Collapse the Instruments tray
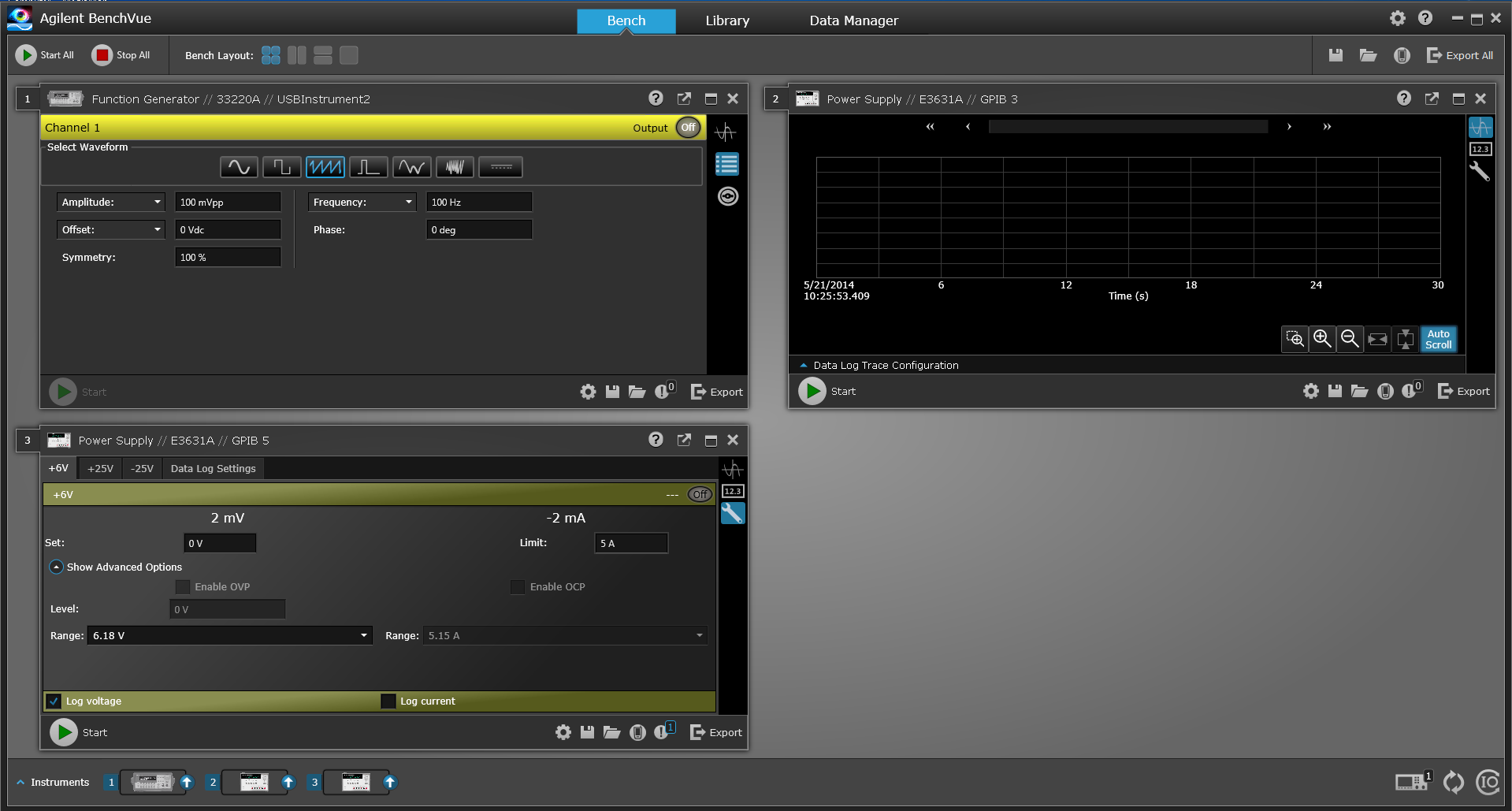This screenshot has height=811, width=1512. pyautogui.click(x=20, y=782)
